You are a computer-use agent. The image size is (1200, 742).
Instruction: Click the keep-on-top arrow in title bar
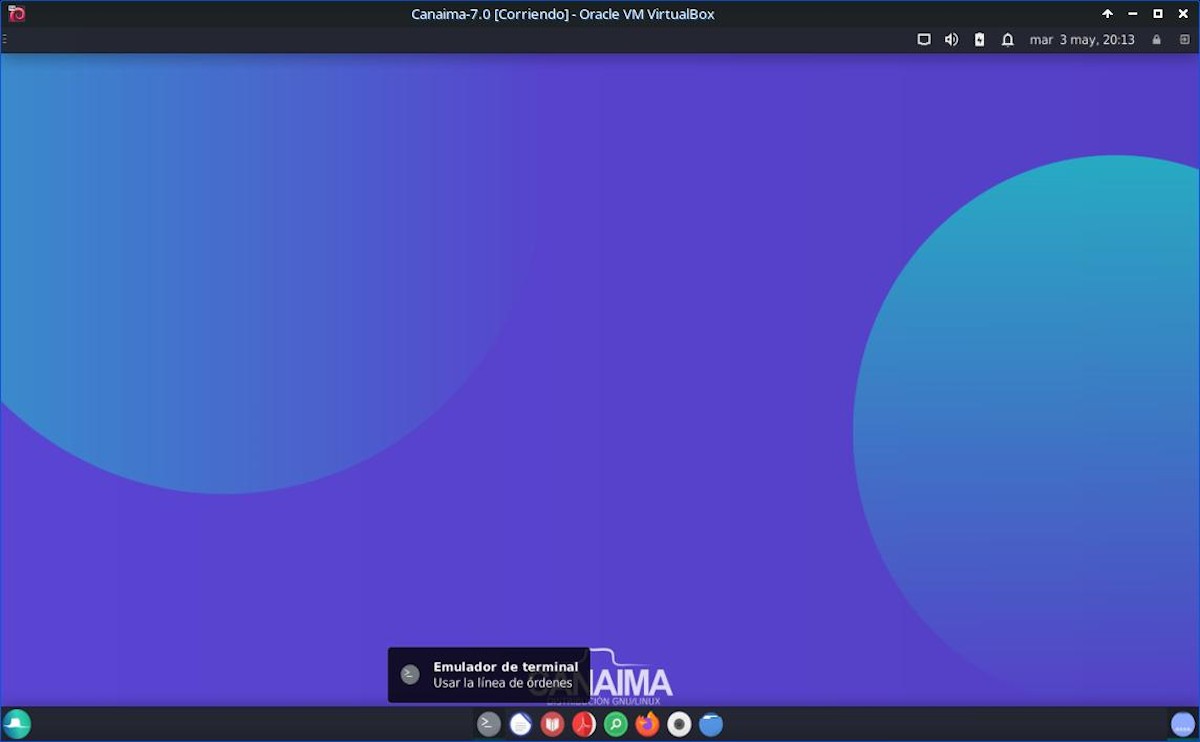point(1107,14)
